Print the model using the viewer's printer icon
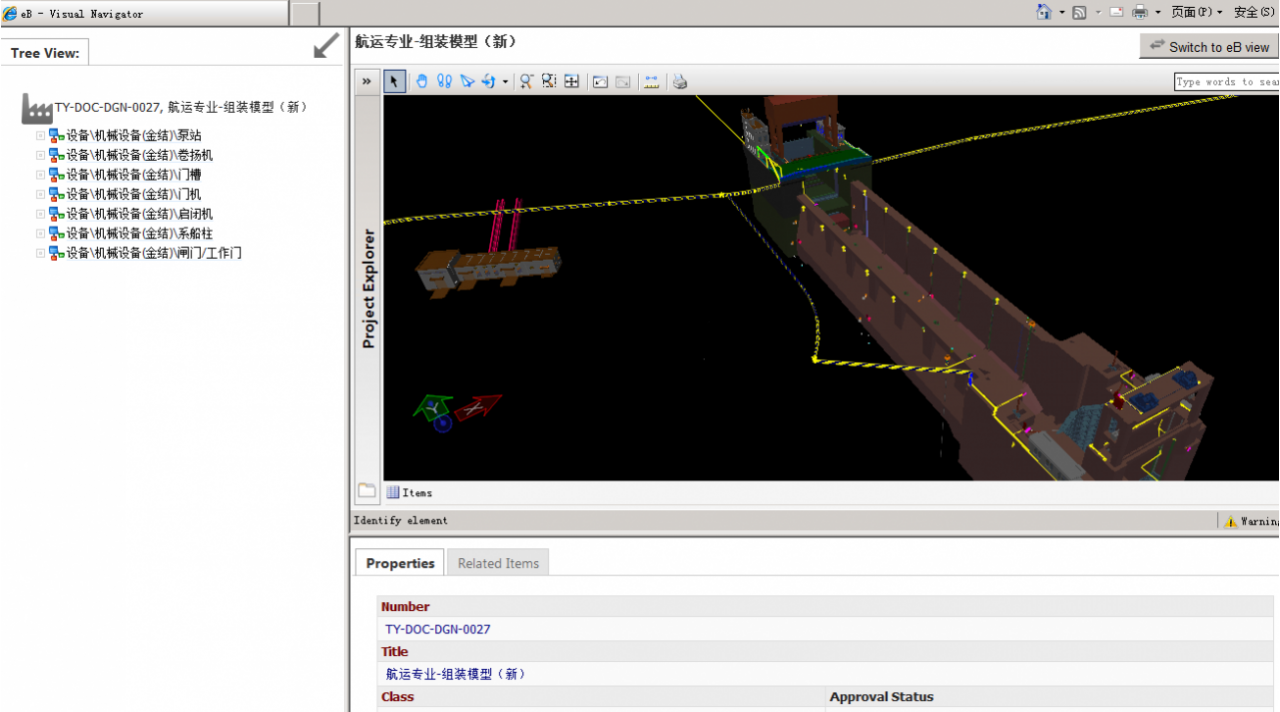This screenshot has height=712, width=1280. pyautogui.click(x=680, y=81)
